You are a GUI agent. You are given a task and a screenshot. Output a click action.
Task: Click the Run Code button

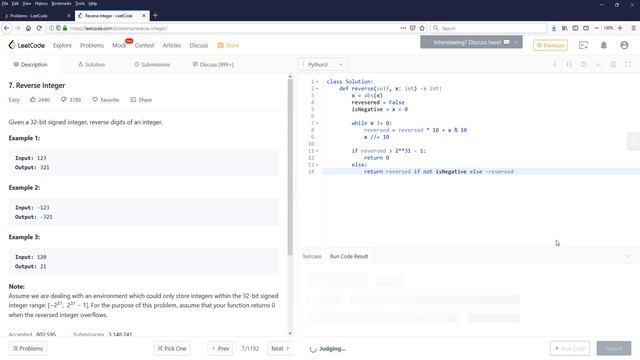click(570, 349)
